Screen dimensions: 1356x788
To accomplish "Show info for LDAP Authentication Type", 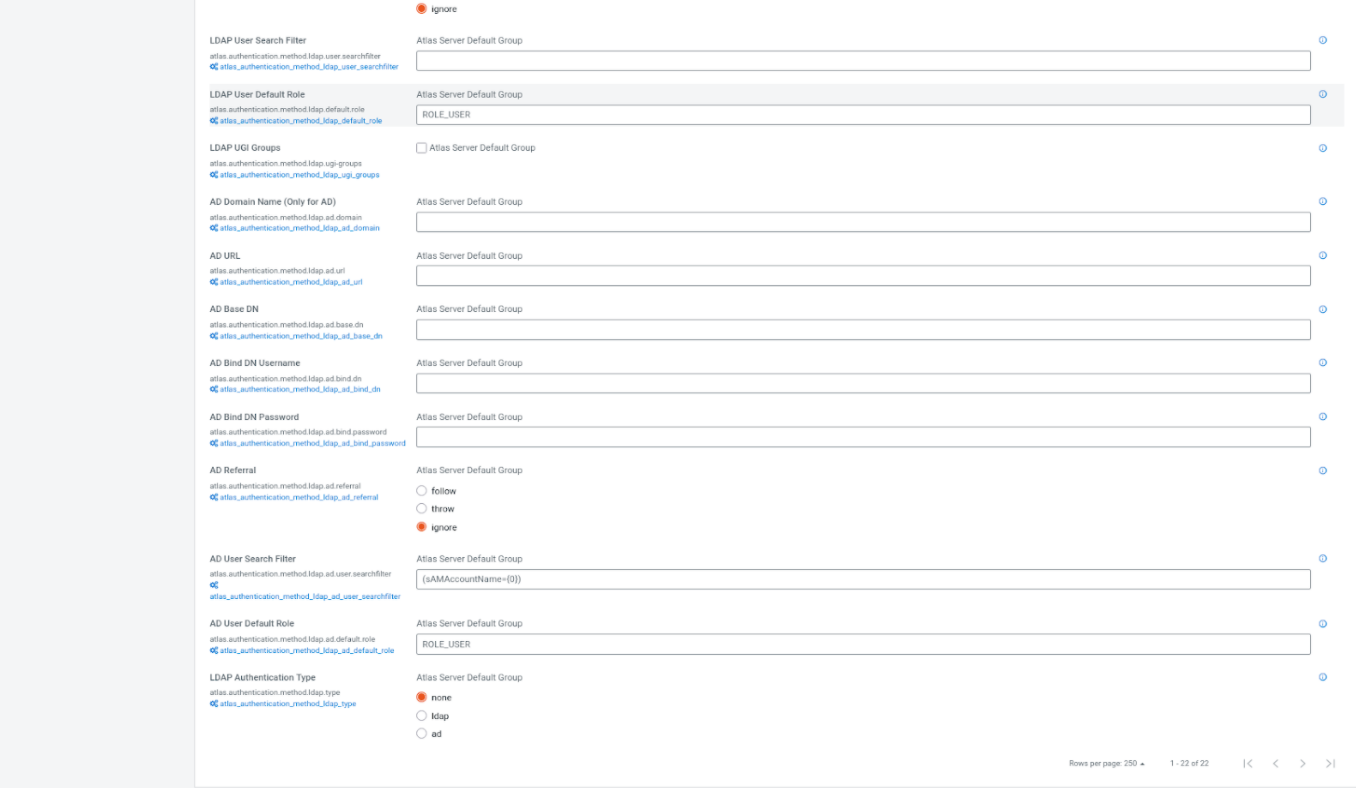I will pos(1322,678).
